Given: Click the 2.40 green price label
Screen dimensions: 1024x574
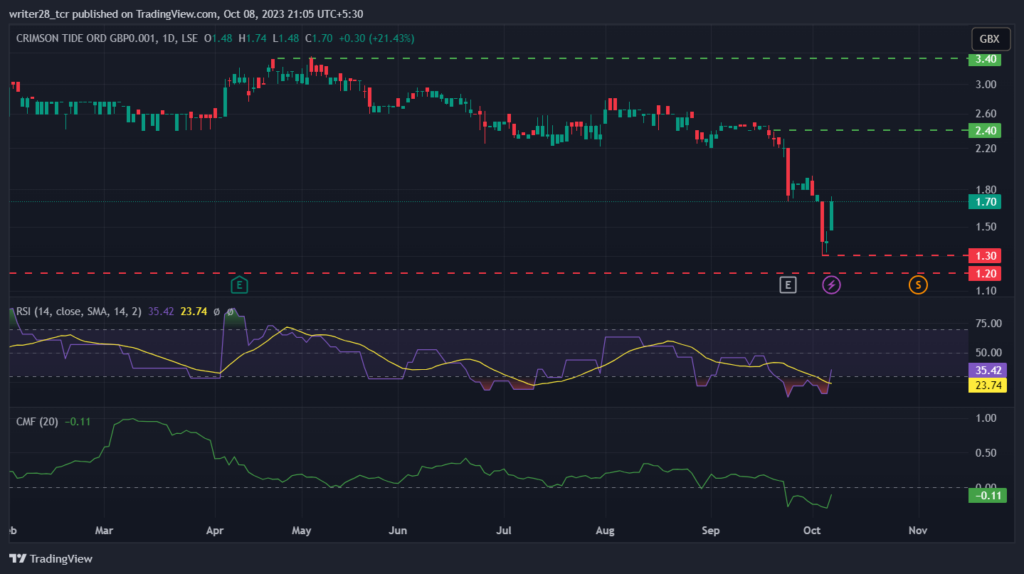Looking at the screenshot, I should 984,131.
